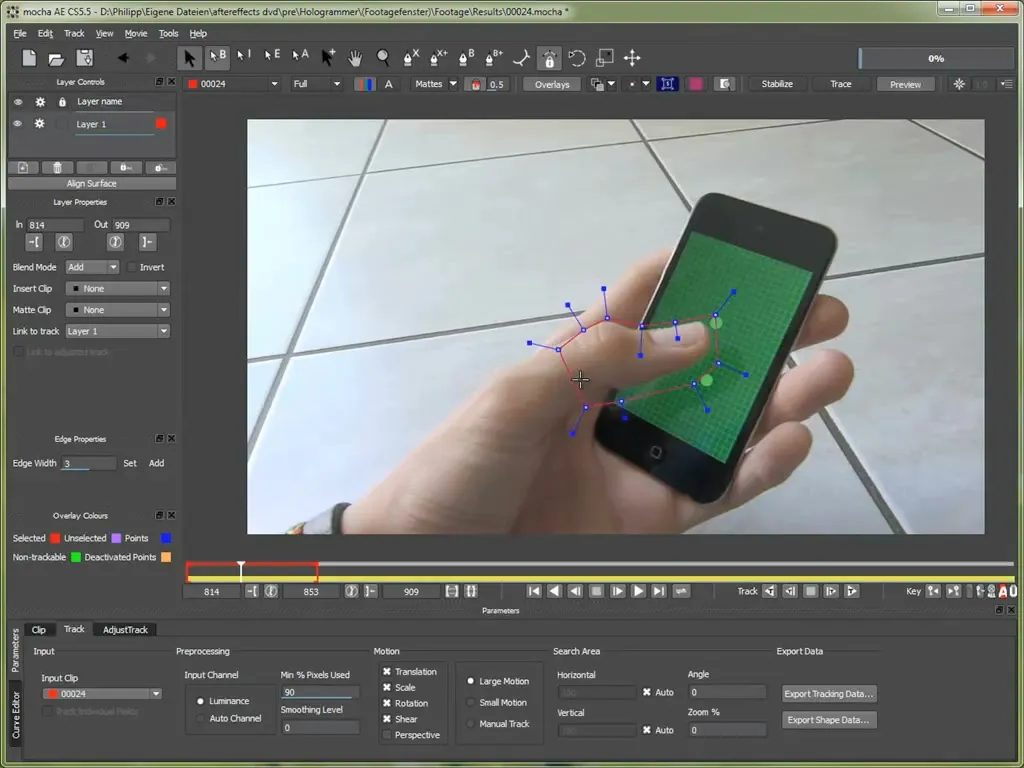Toggle the Invert checkbox
1024x768 pixels.
tap(132, 267)
